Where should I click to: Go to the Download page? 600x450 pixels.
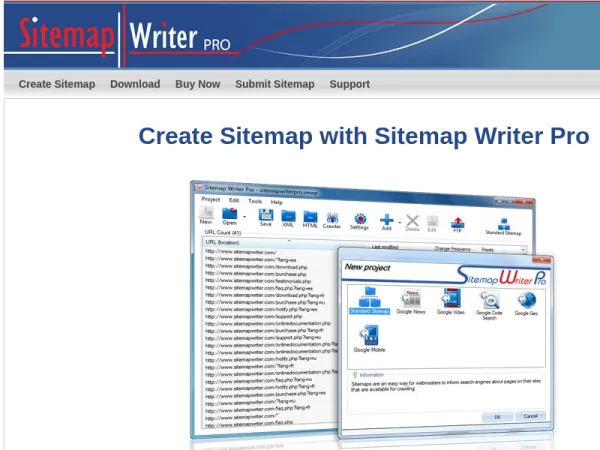coord(135,84)
